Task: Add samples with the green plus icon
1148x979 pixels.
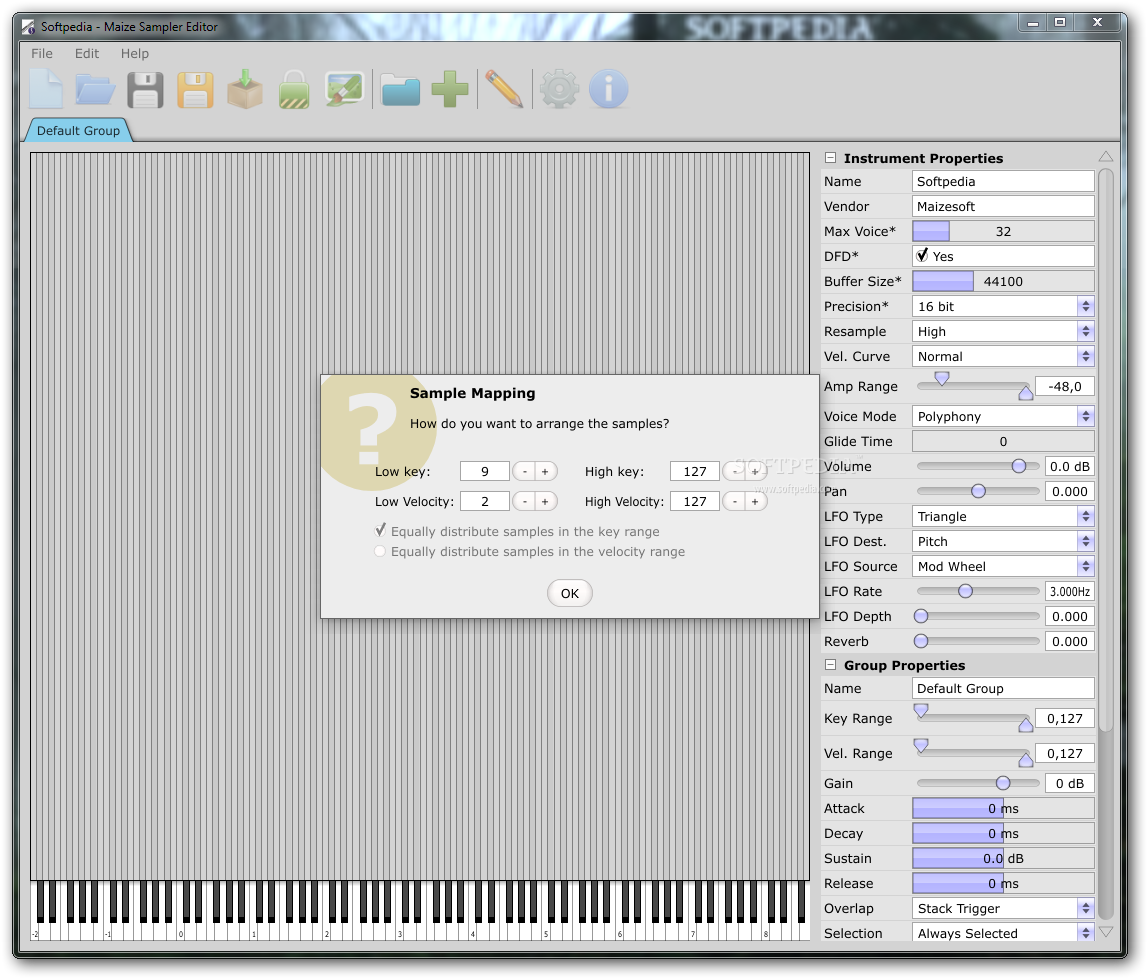Action: click(450, 89)
